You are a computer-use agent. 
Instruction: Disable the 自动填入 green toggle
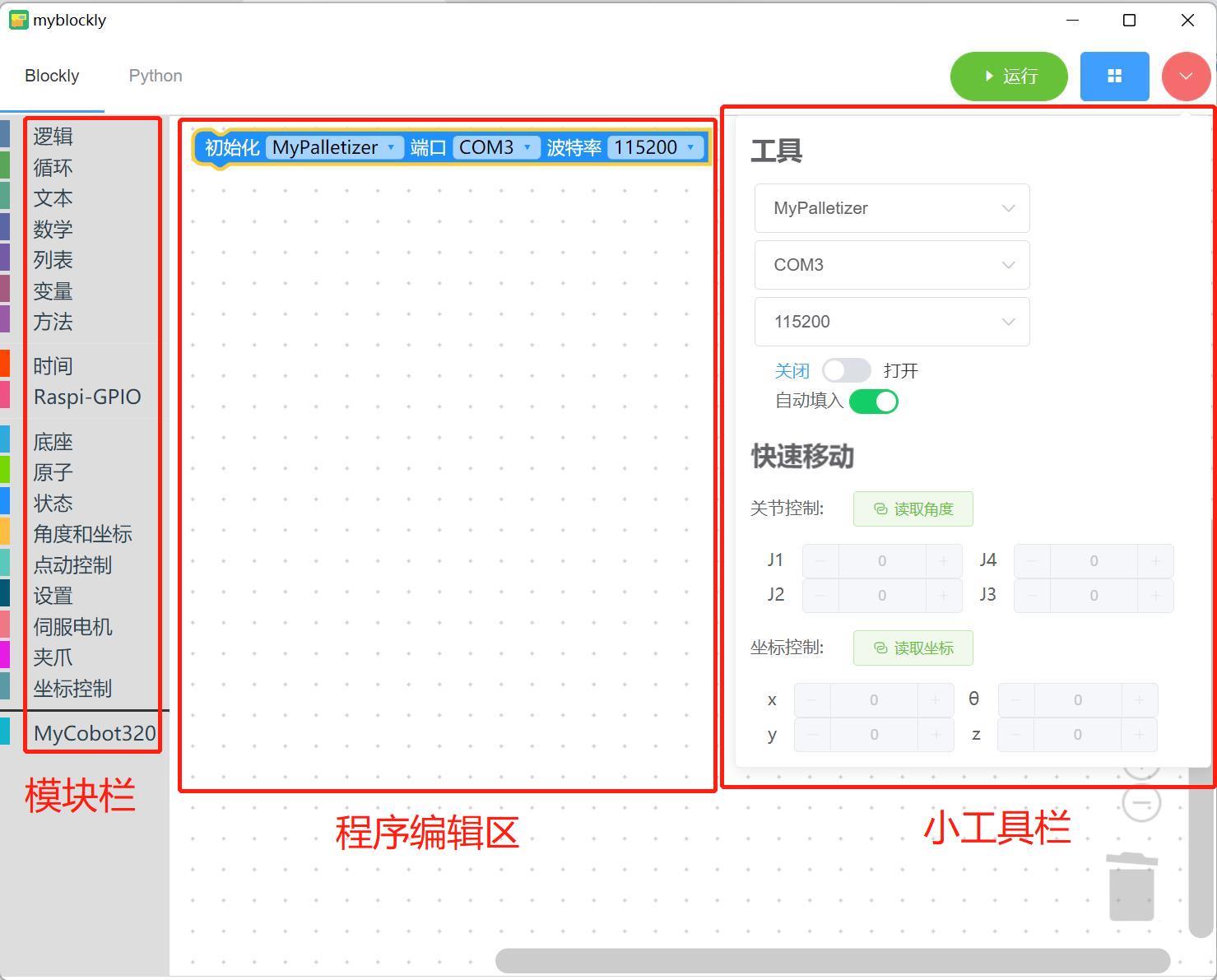(873, 402)
